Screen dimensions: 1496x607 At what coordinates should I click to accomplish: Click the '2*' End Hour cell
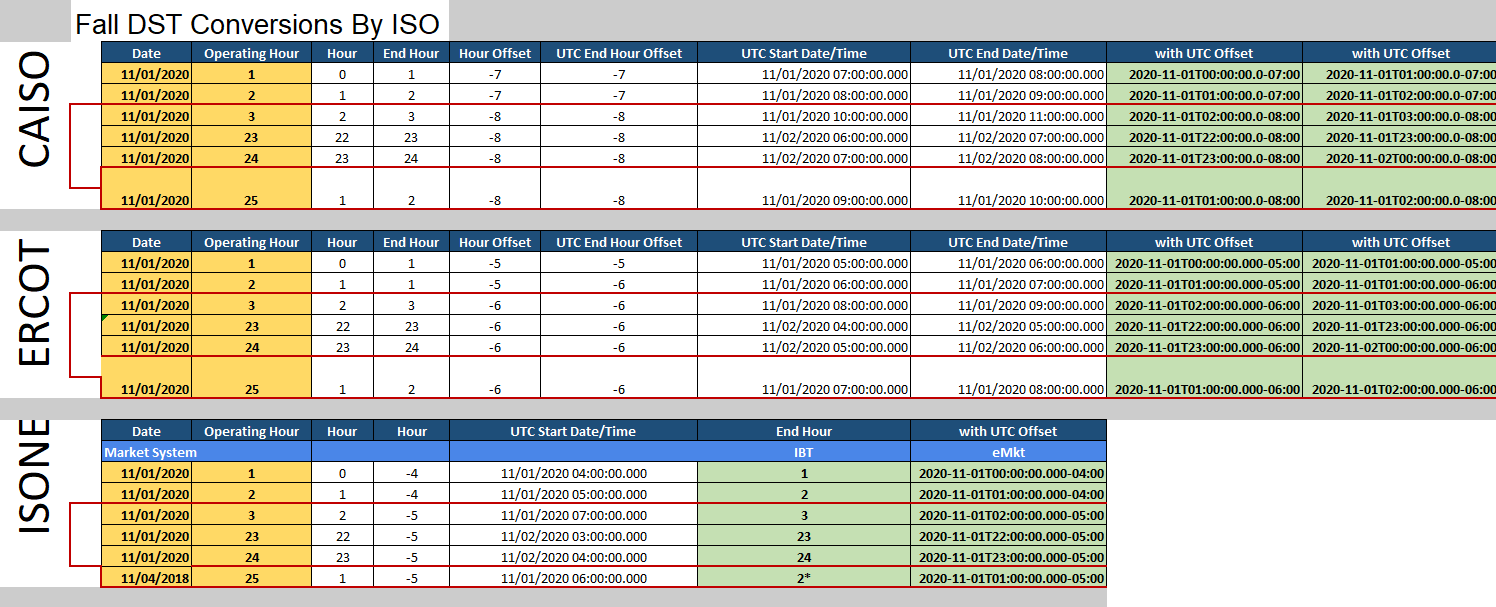(x=804, y=577)
